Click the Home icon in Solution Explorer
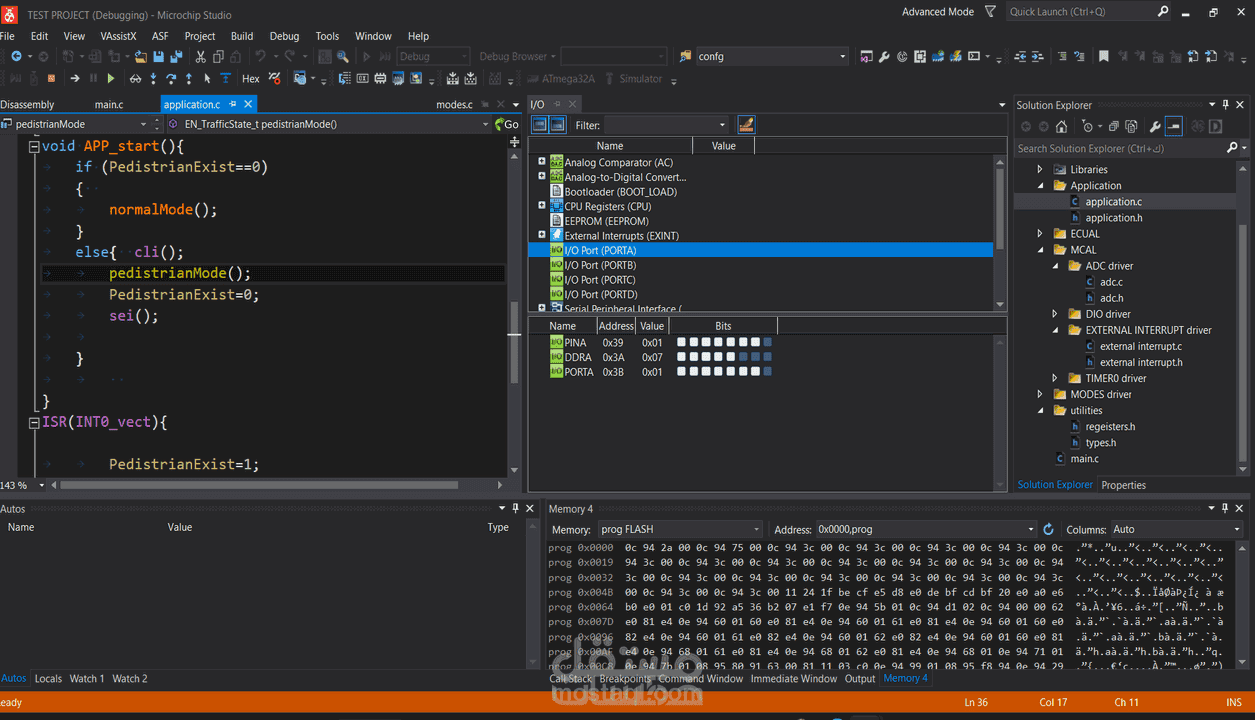This screenshot has width=1255, height=720. [1061, 127]
